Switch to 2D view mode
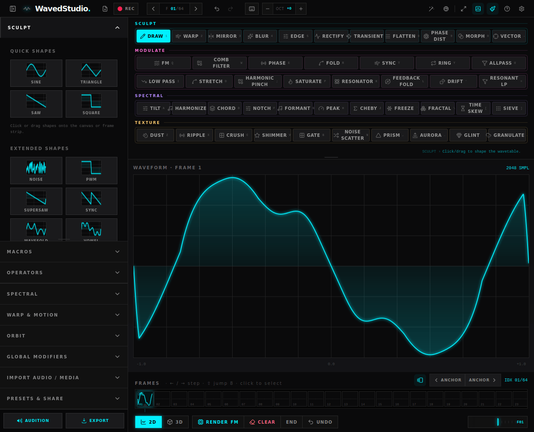The height and width of the screenshot is (432, 534). [148, 422]
